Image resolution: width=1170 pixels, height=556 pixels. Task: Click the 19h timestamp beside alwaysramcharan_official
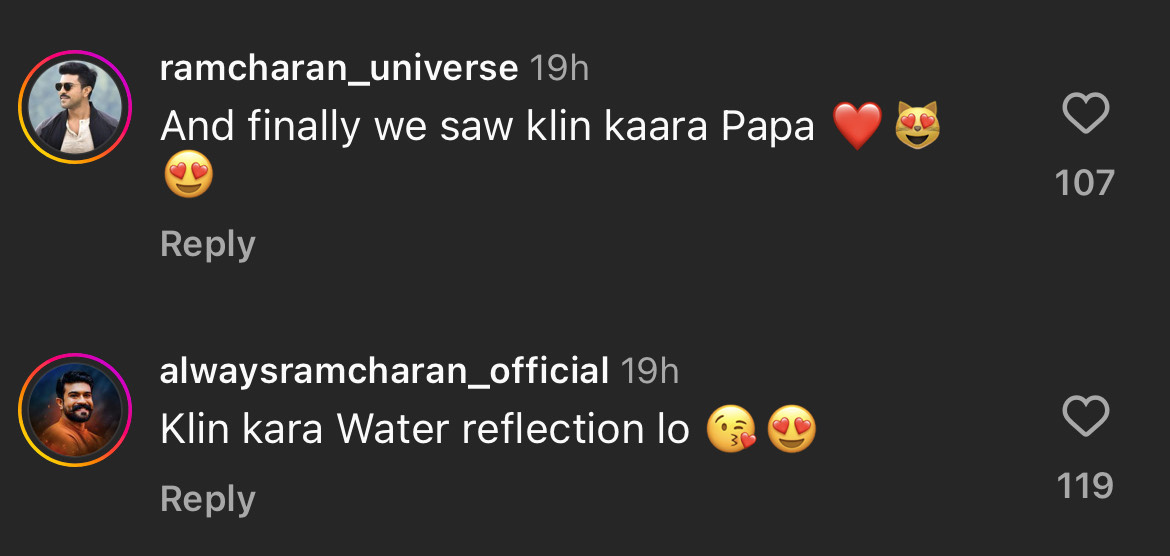coord(650,371)
